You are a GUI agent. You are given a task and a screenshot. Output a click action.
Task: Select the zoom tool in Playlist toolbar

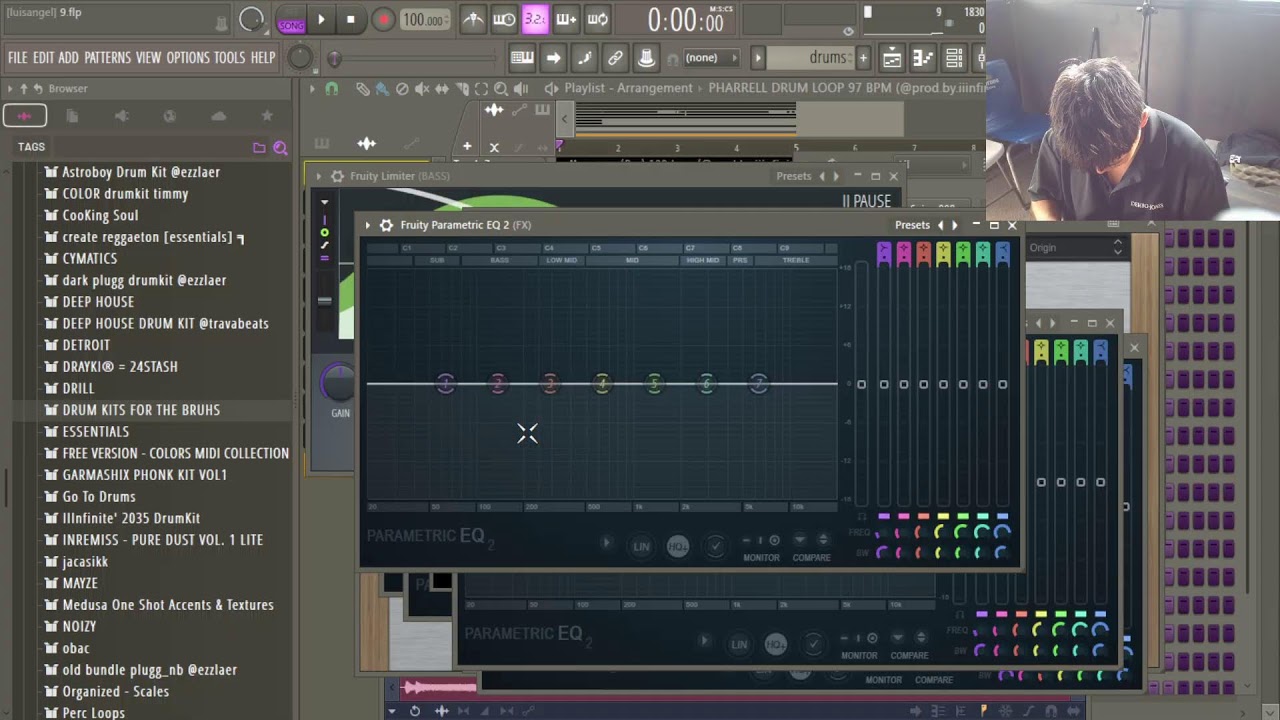pos(501,89)
